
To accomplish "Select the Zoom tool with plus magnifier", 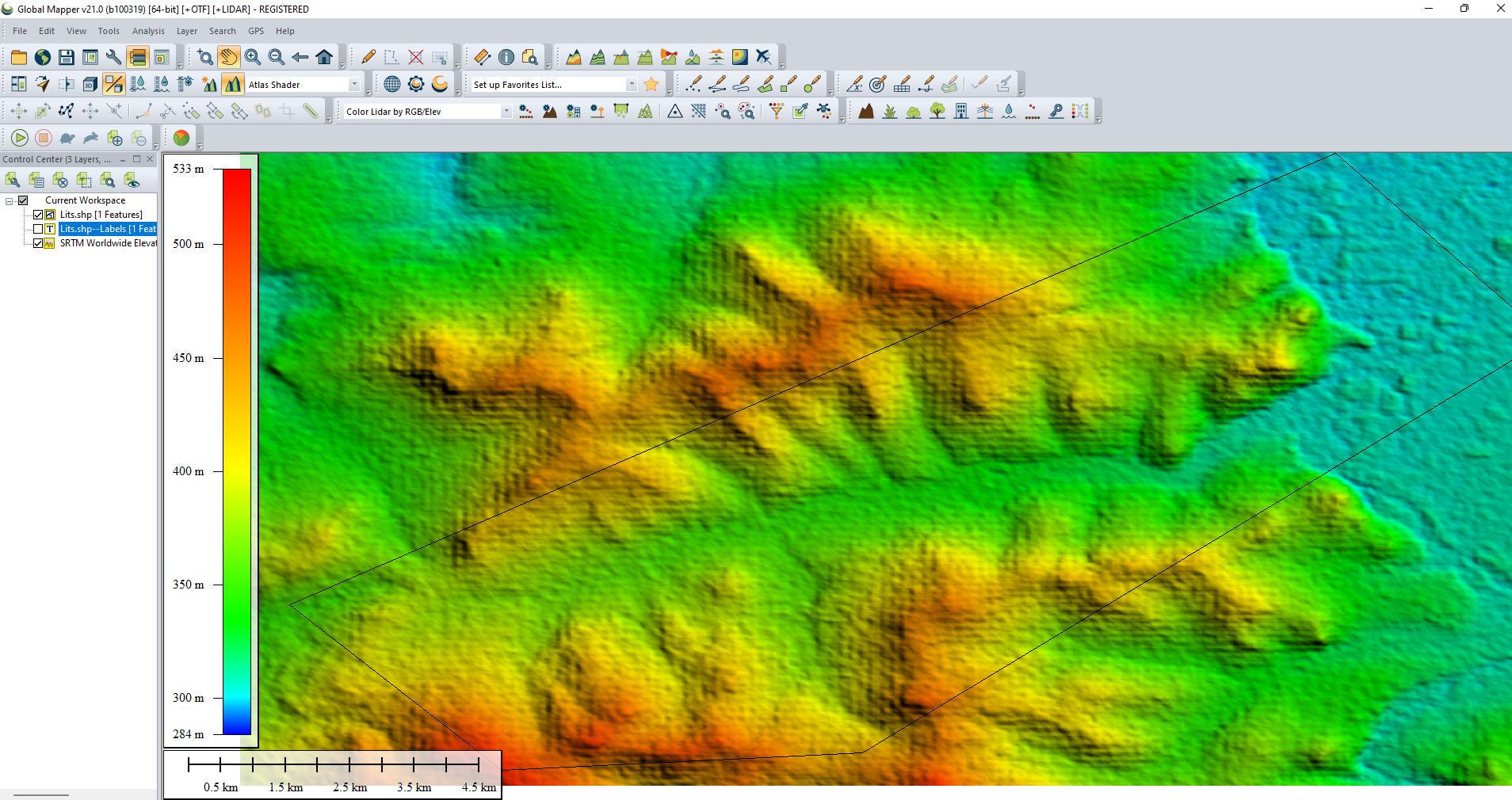I will (x=205, y=57).
